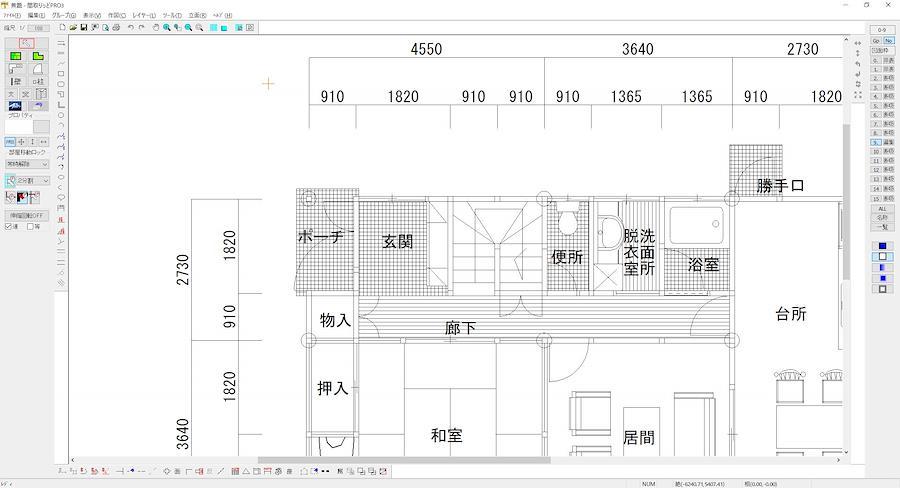Click the 勝手口 label
Image resolution: width=900 pixels, height=488 pixels.
pos(781,185)
